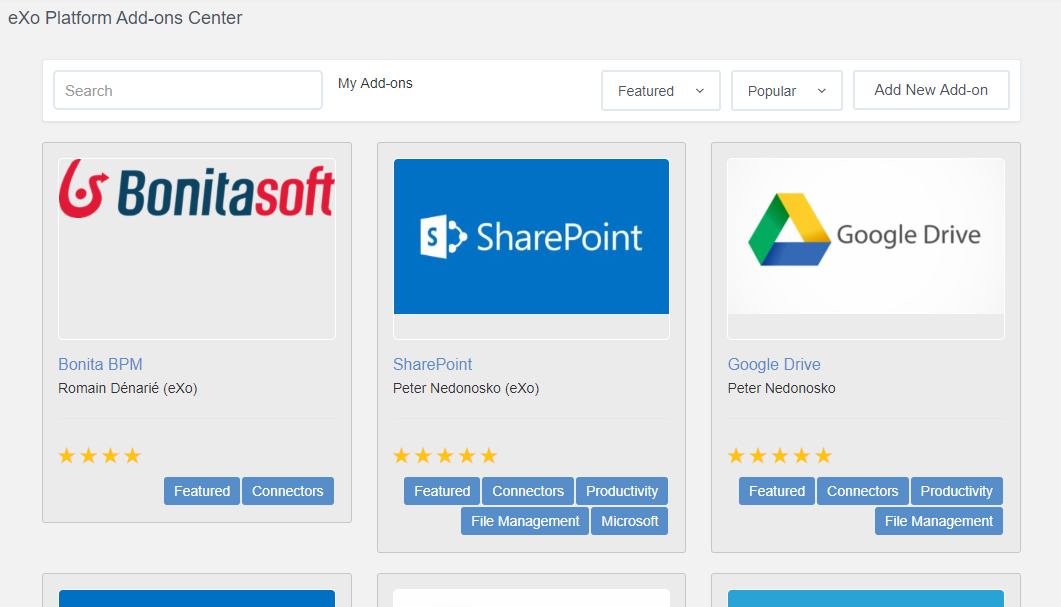This screenshot has width=1061, height=607.
Task: Toggle the Microsoft tag on SharePoint
Action: click(x=629, y=520)
